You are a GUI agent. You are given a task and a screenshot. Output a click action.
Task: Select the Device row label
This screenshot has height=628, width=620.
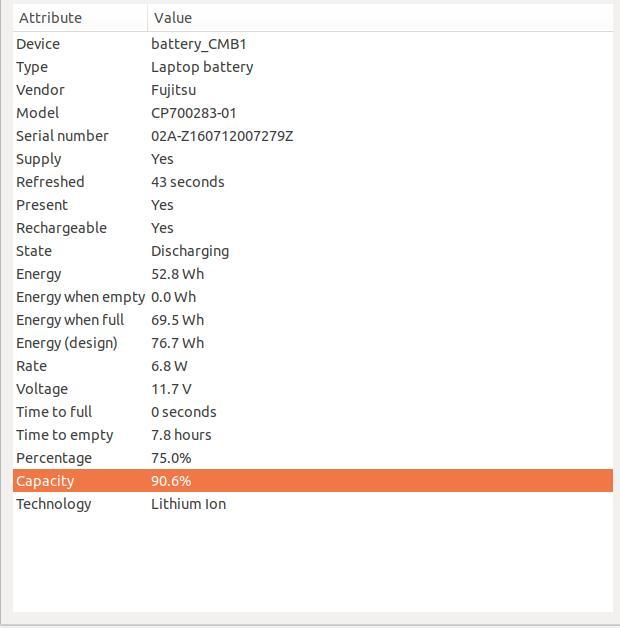[x=38, y=44]
